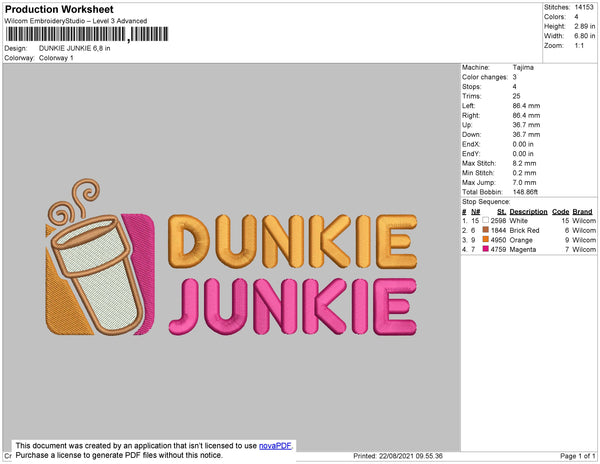Click the Height value '2.89 in'
600x464 pixels.
[x=585, y=26]
